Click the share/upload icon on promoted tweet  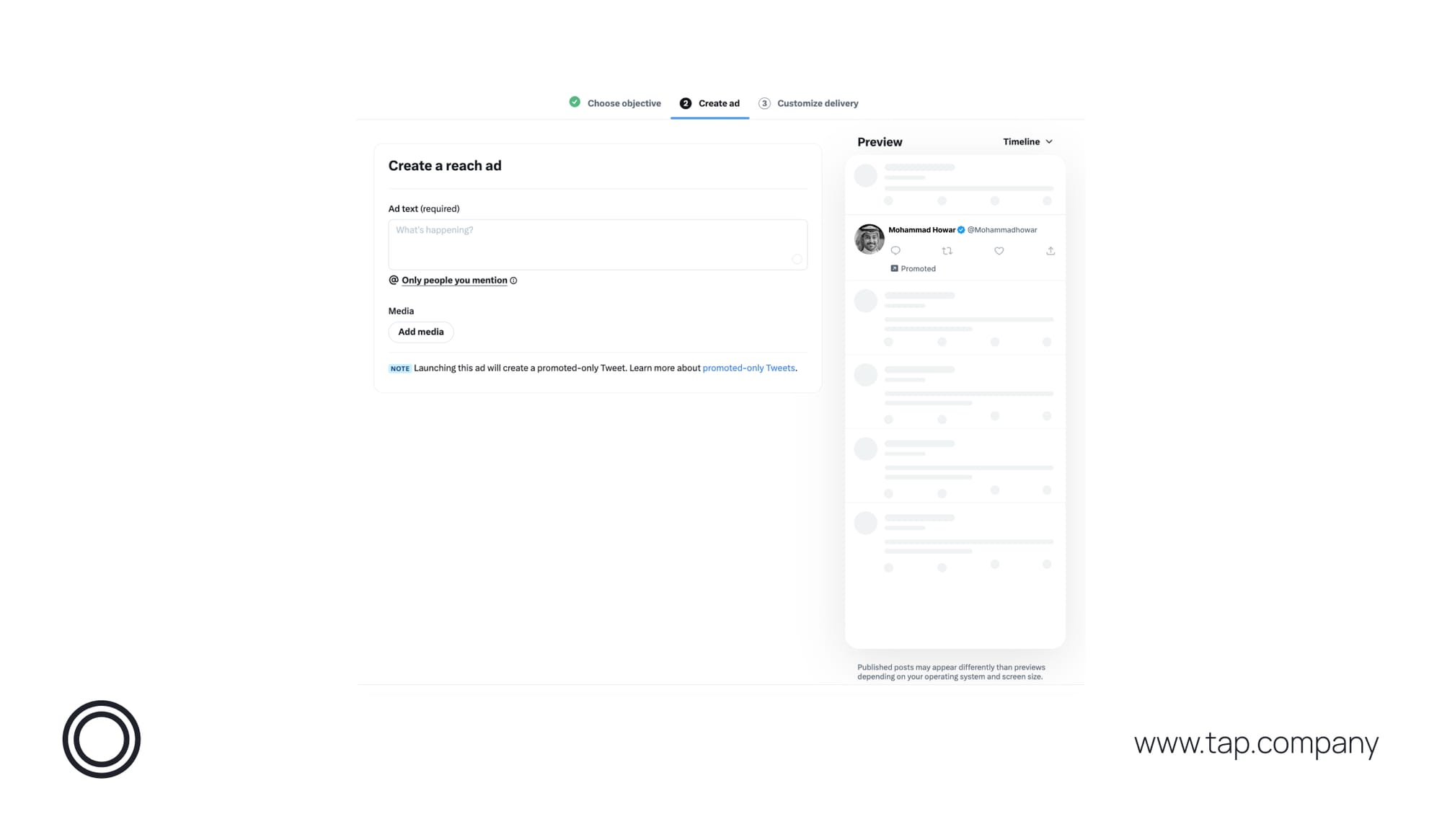[1049, 251]
